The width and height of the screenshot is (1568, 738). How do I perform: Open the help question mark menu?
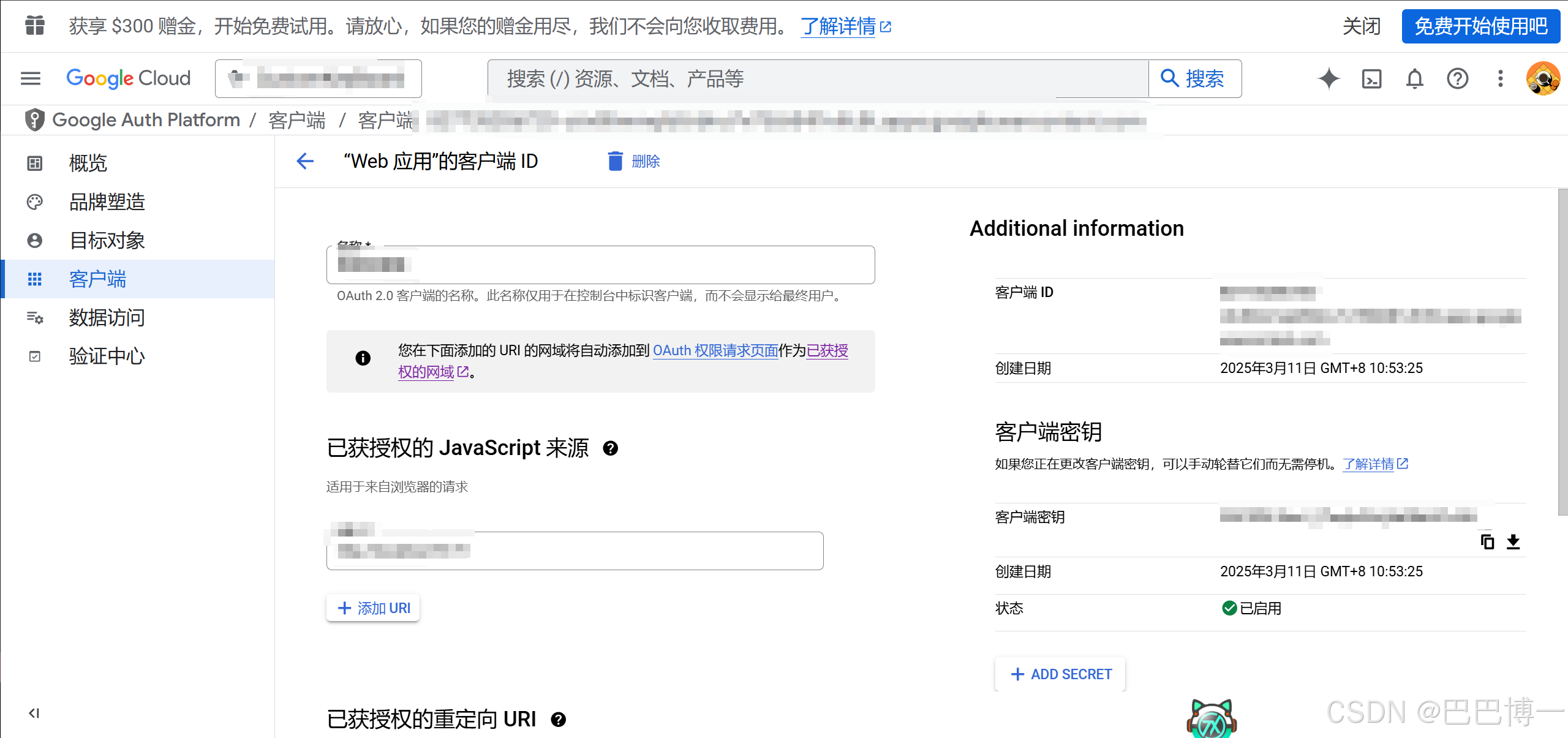1457,78
